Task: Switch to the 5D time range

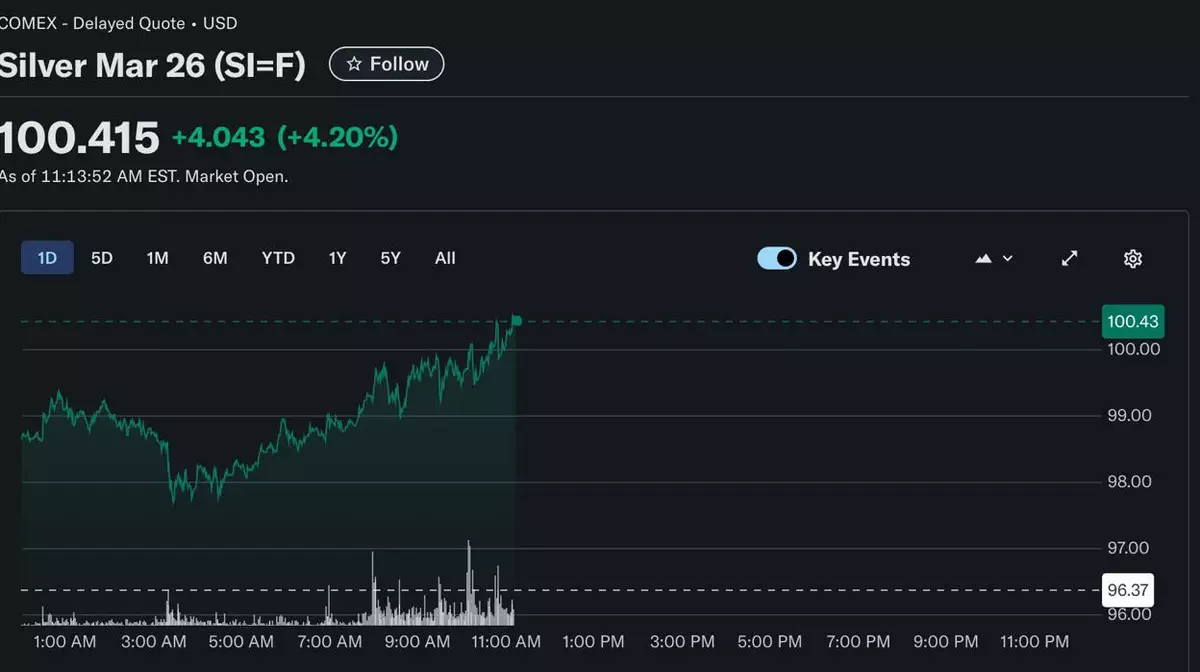Action: (x=102, y=258)
